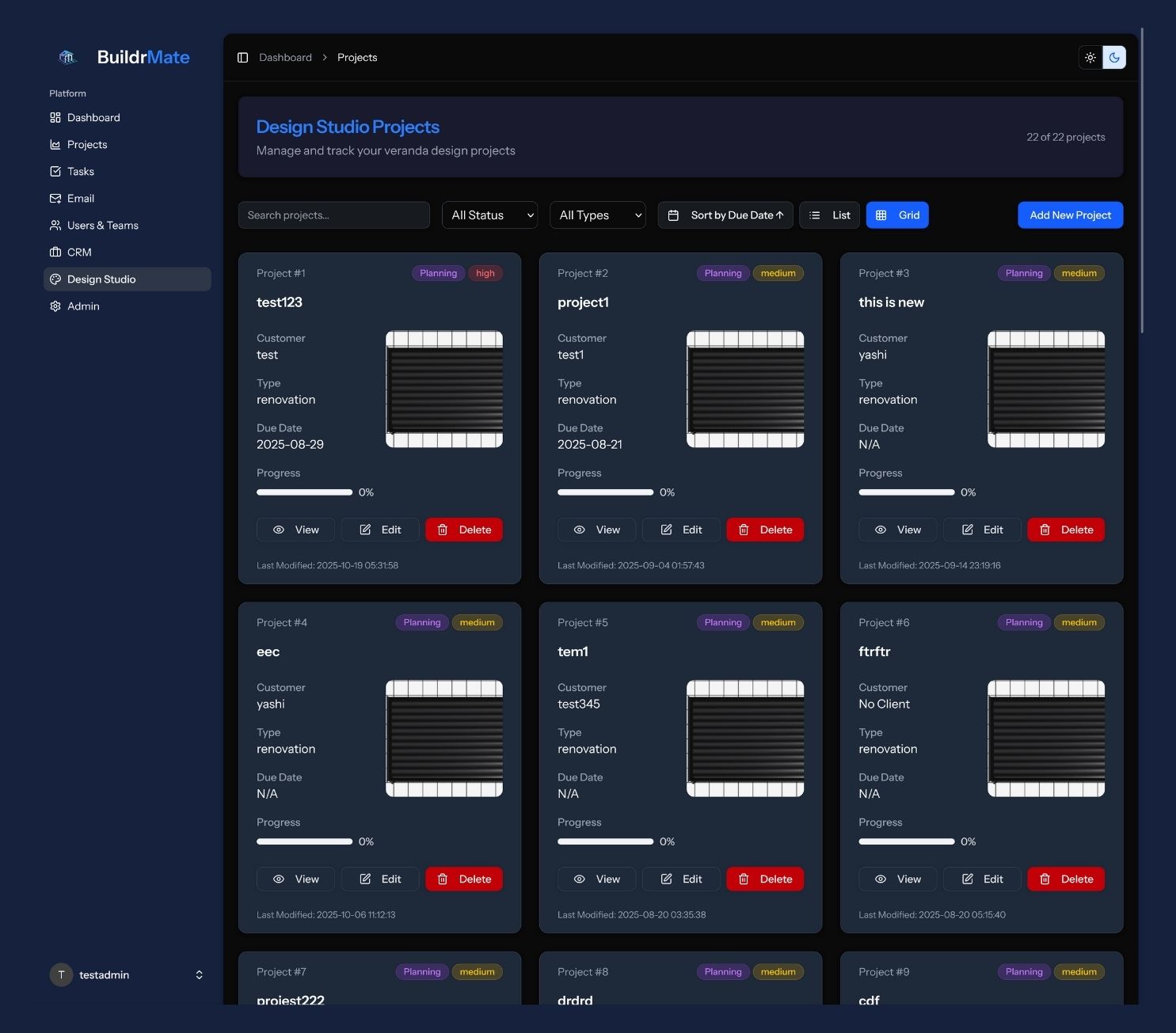Open Admin settings via the gear icon
The image size is (1176, 1033).
click(x=55, y=306)
